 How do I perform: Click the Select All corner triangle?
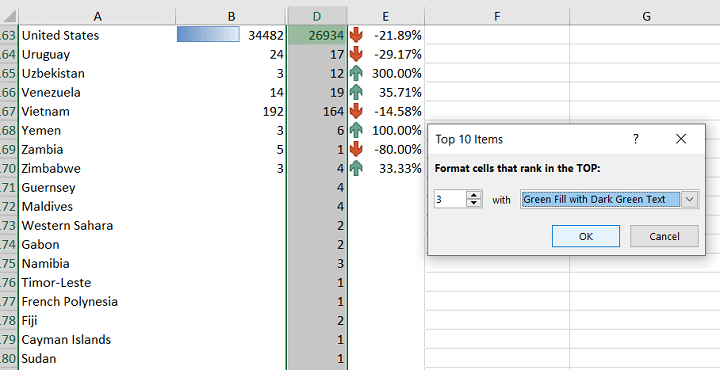click(x=9, y=17)
